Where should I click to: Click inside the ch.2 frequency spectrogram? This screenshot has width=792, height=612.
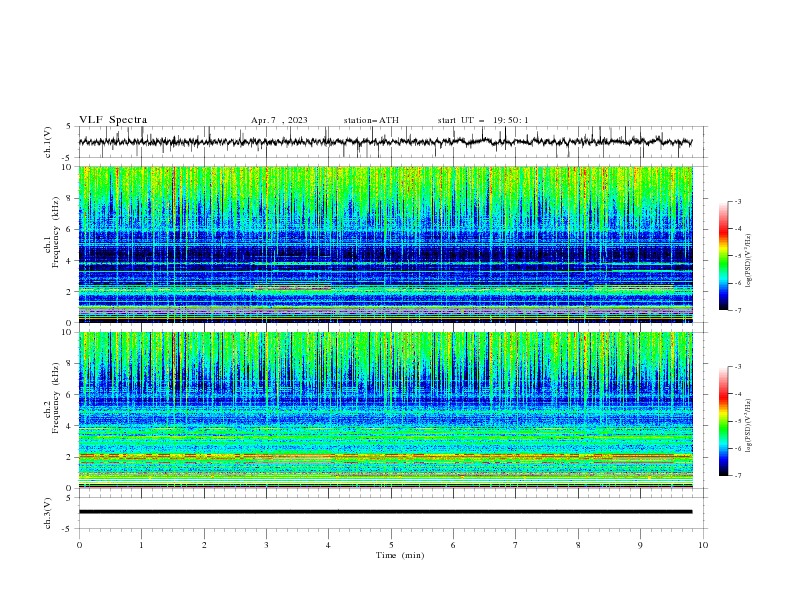coord(385,410)
